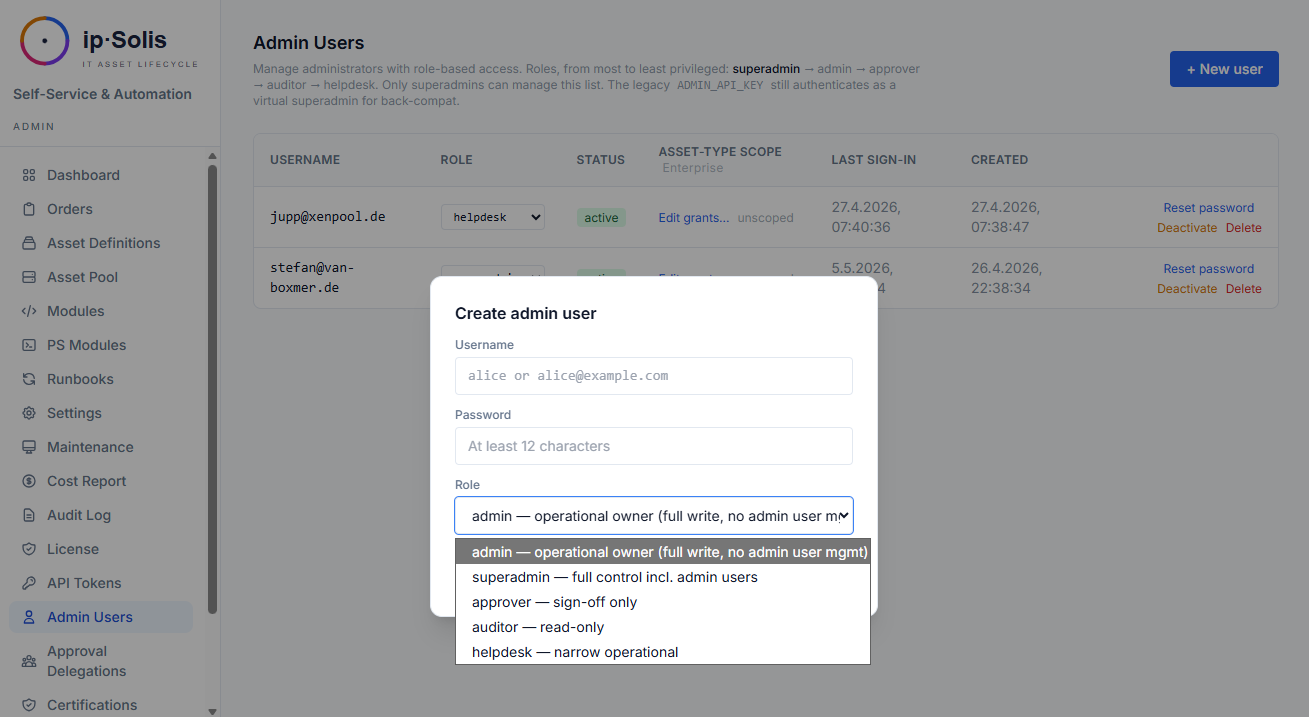Click the API Tokens key icon
The image size is (1309, 717).
pos(29,583)
